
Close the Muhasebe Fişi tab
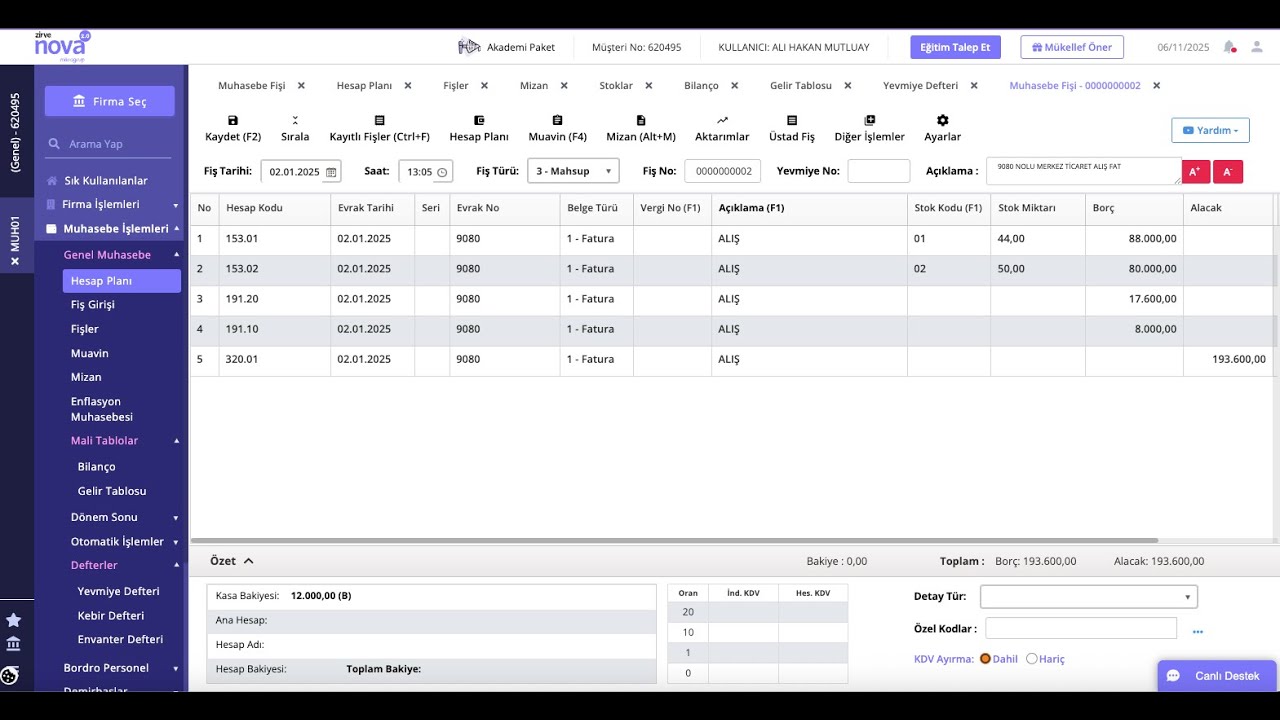click(301, 86)
